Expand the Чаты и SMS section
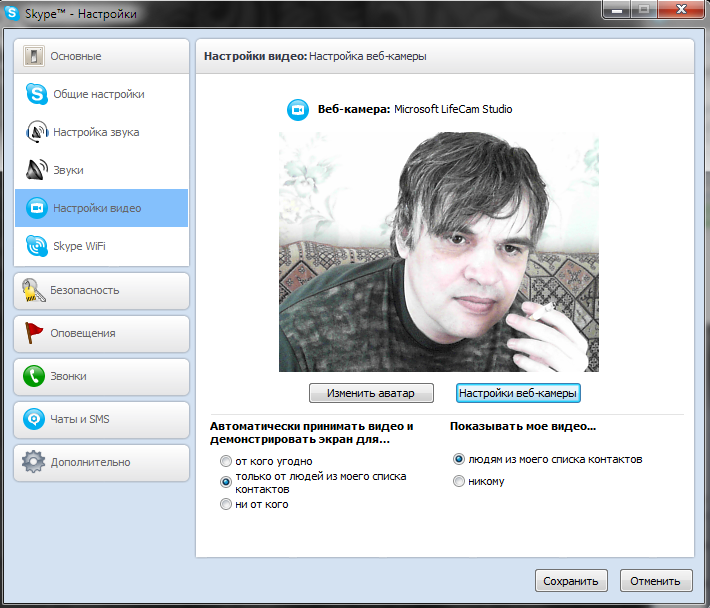The image size is (710, 608). point(101,420)
